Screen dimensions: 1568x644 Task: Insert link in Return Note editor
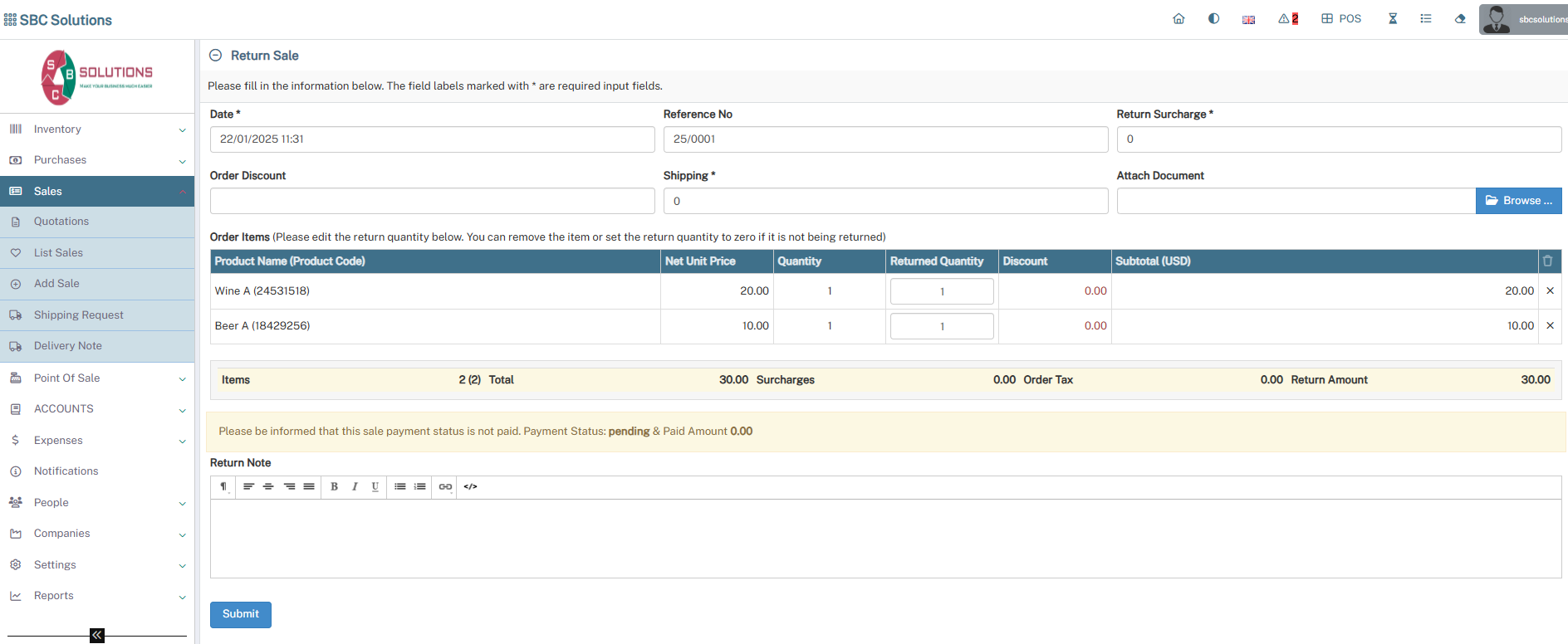click(x=445, y=487)
